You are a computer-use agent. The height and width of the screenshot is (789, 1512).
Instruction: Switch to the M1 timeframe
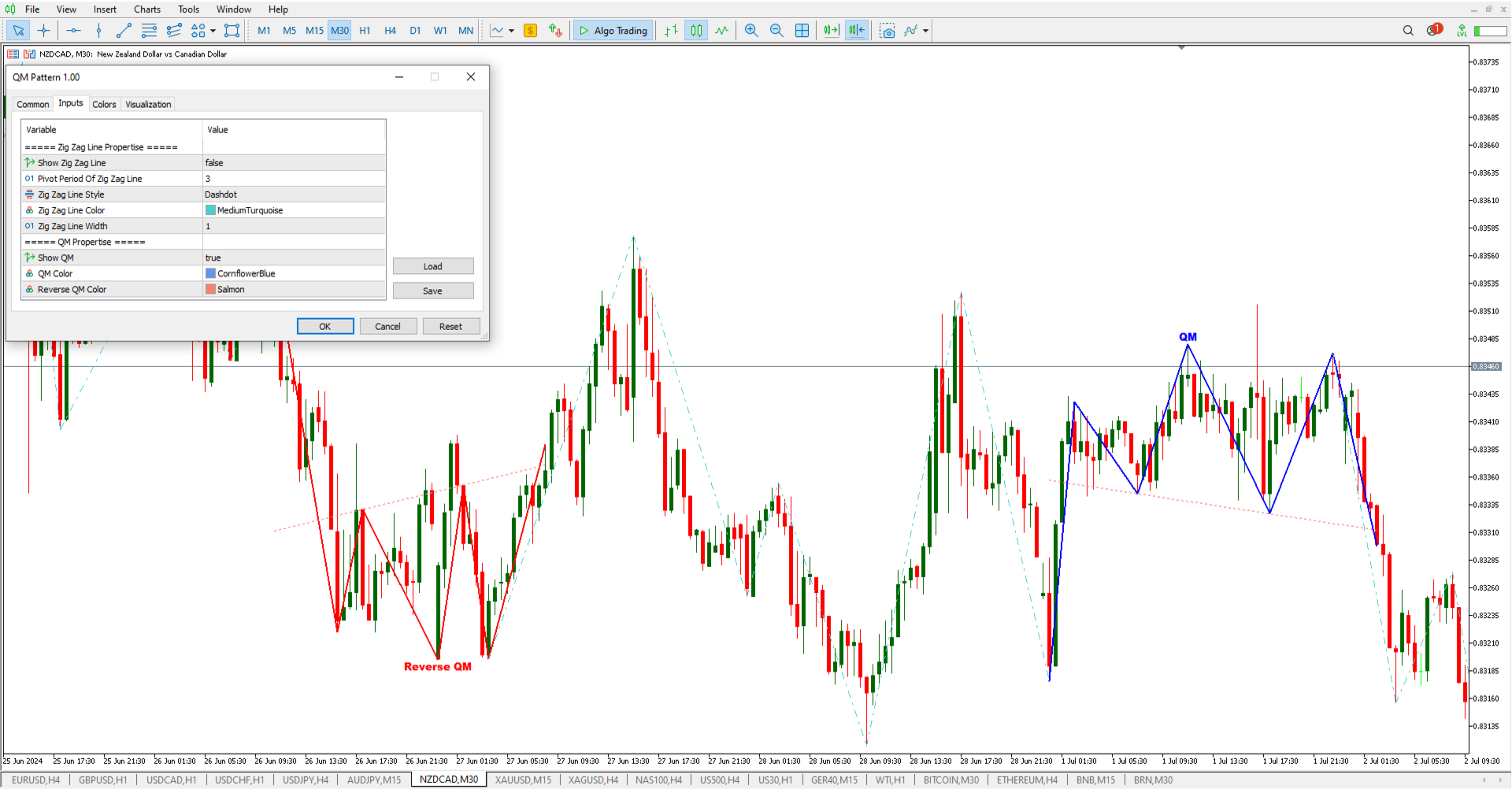point(264,31)
